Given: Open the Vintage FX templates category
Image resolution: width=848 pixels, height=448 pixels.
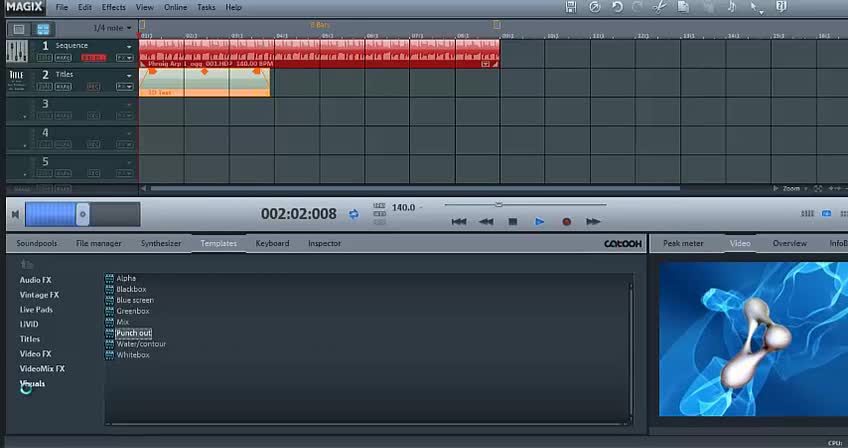Looking at the screenshot, I should tap(39, 295).
